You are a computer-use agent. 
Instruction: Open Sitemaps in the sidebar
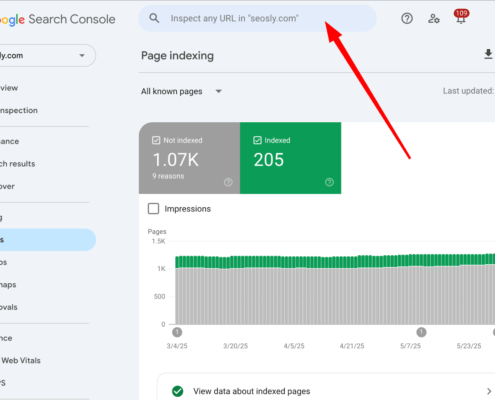8,285
